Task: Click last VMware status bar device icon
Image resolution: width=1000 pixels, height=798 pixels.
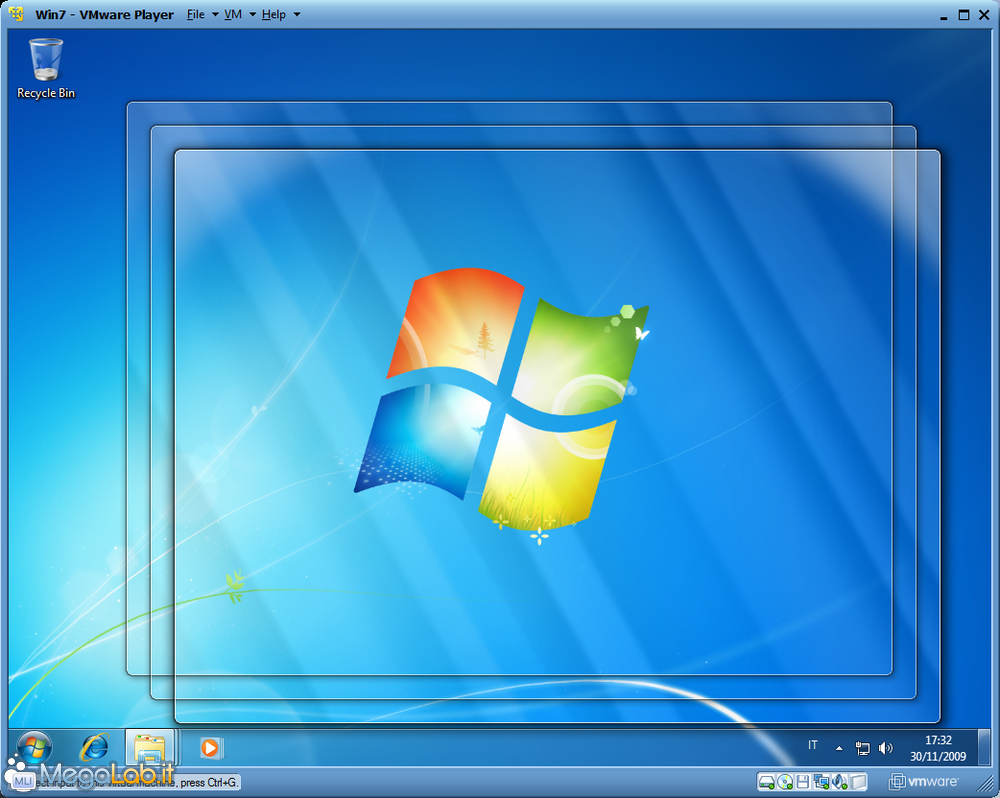Action: (x=858, y=781)
